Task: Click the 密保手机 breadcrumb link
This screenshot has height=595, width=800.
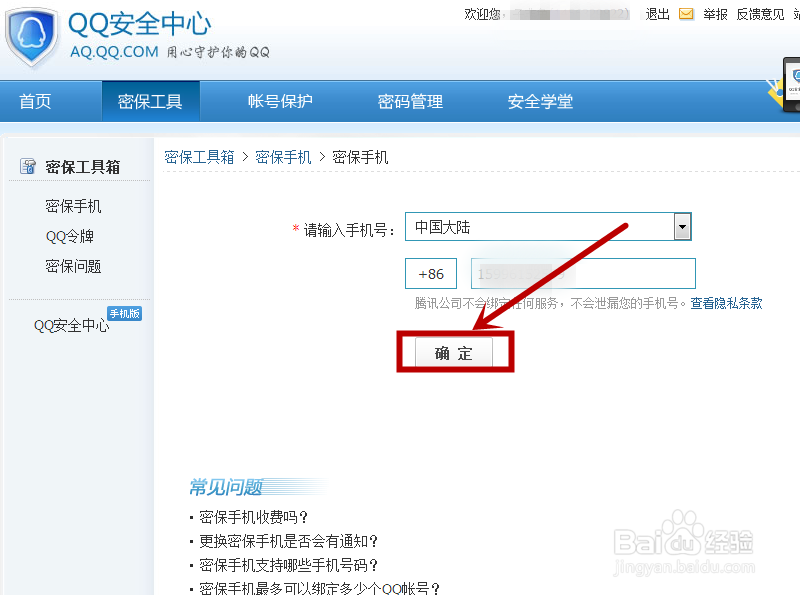Action: [283, 157]
